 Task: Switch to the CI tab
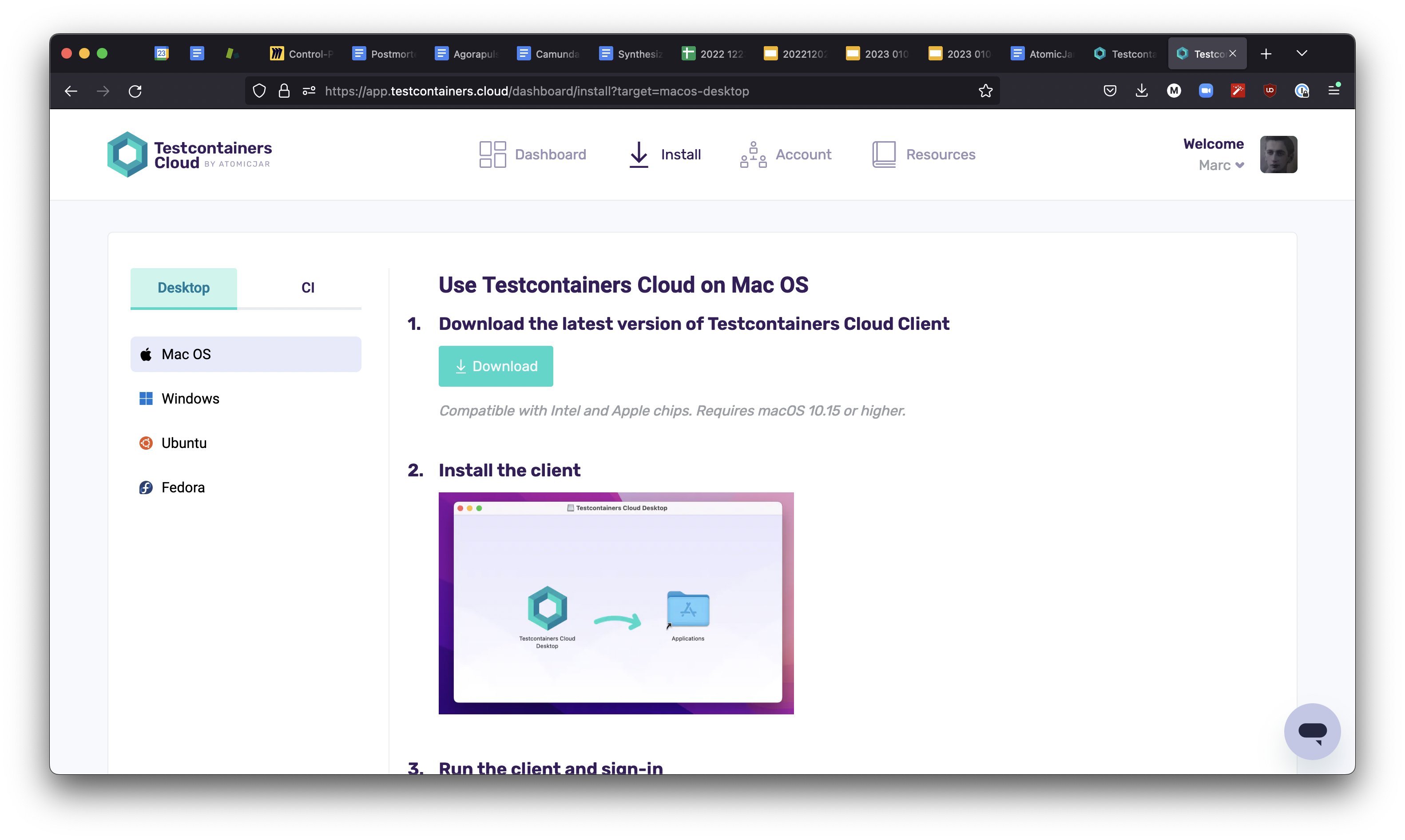[307, 288]
